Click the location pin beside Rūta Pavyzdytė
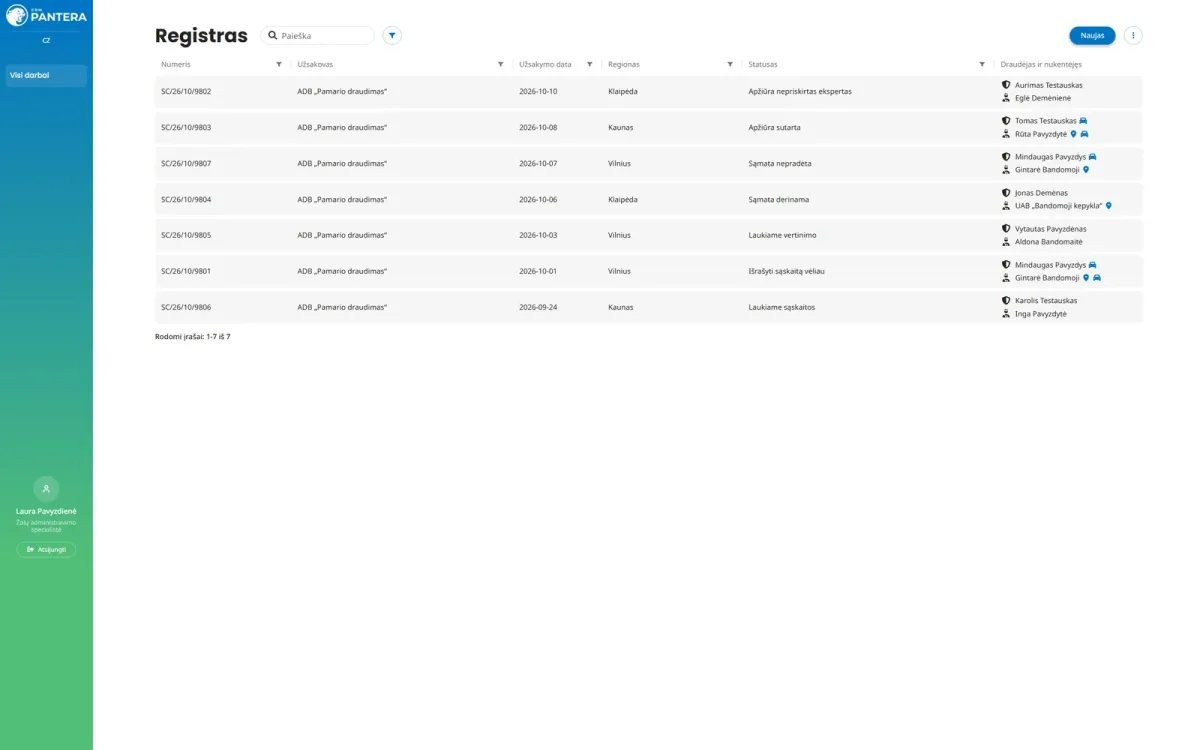The image size is (1200, 750). [1073, 134]
